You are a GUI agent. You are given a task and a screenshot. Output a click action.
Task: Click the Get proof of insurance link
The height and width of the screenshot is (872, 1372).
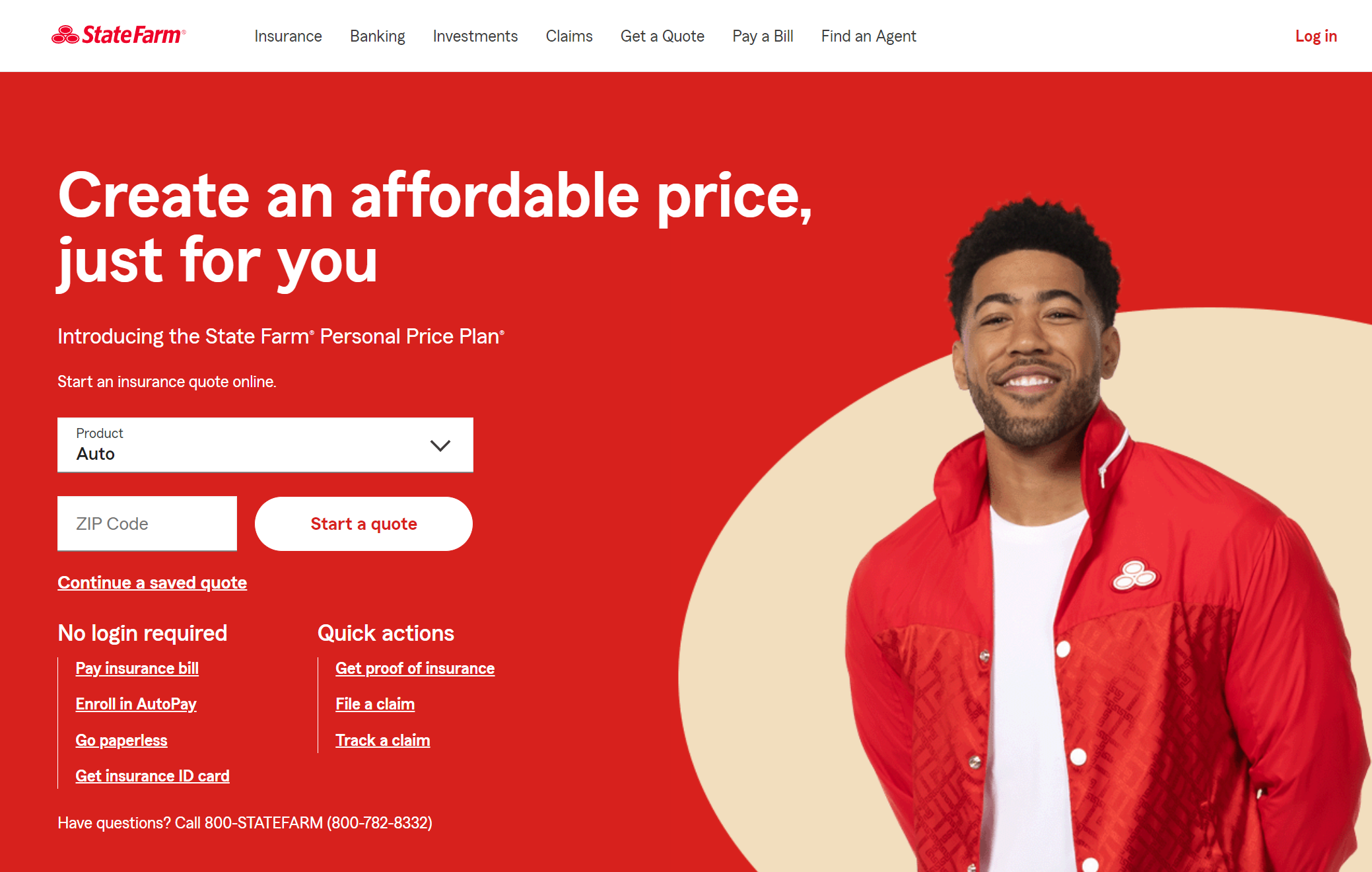click(414, 668)
